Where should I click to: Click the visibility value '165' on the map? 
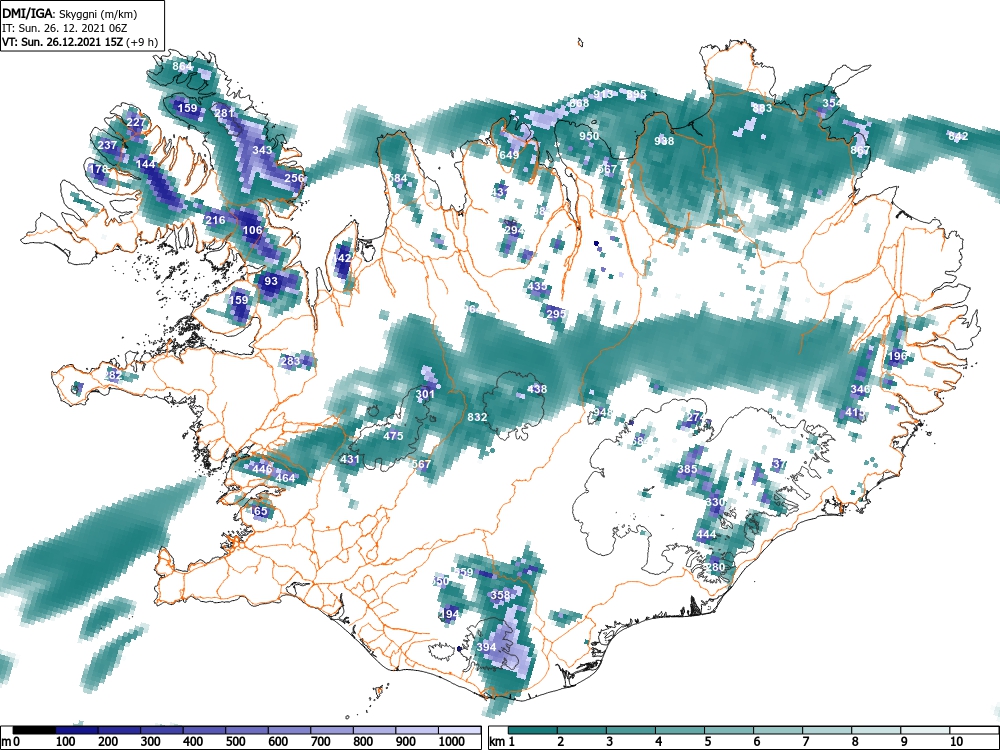pos(258,511)
